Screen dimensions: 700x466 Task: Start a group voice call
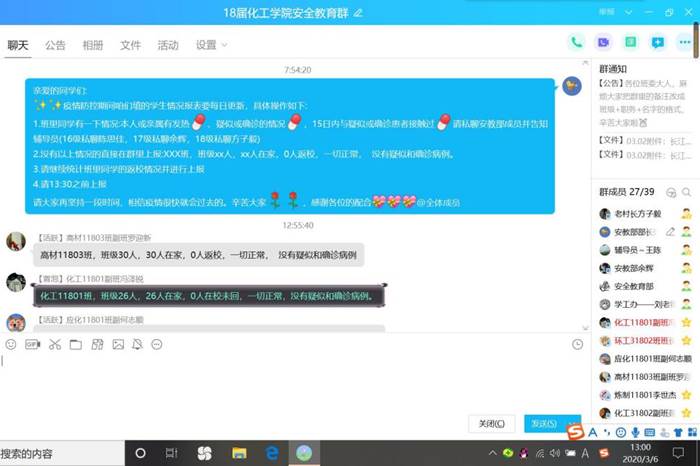(x=576, y=42)
